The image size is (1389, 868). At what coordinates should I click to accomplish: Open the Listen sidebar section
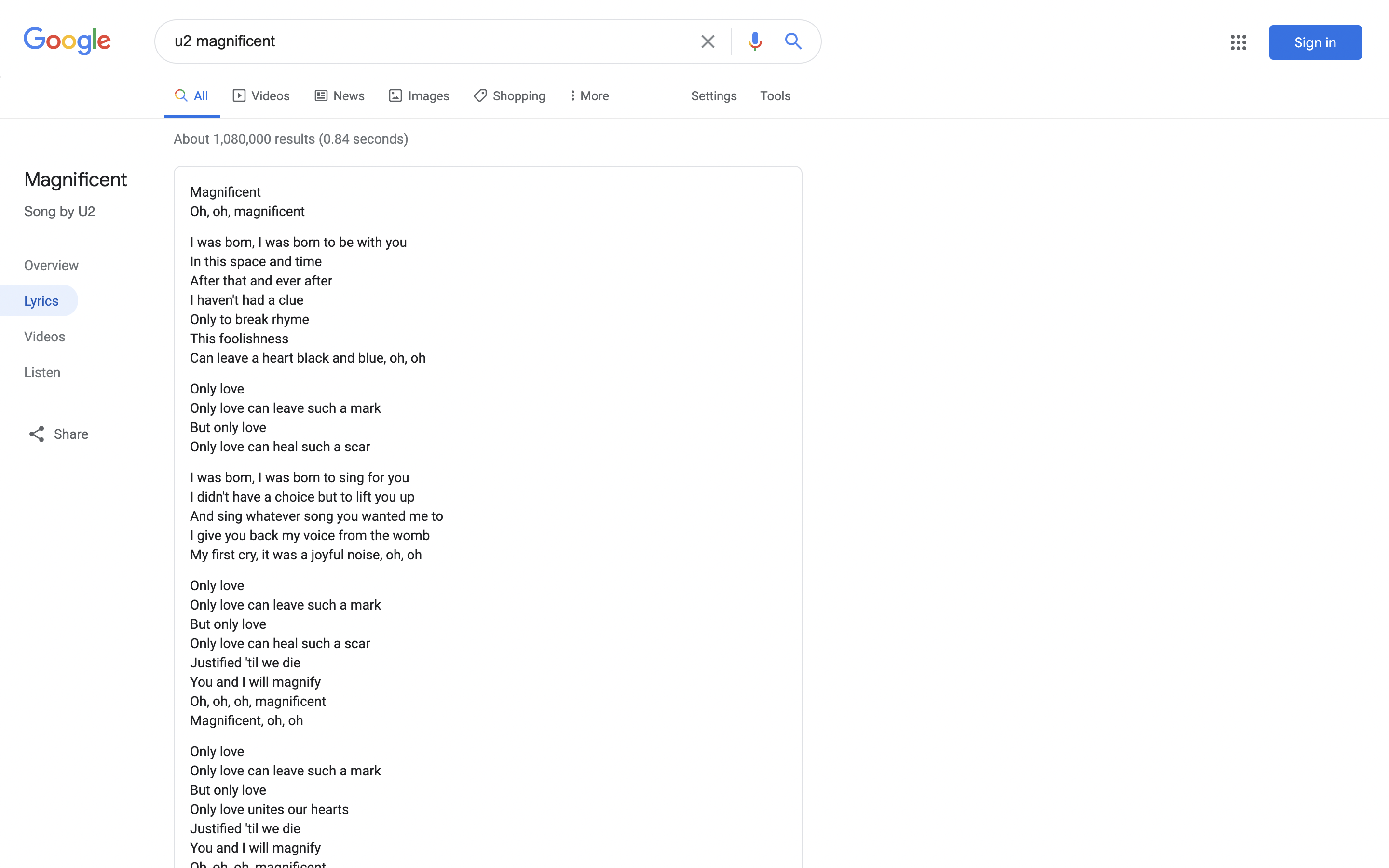pos(42,372)
